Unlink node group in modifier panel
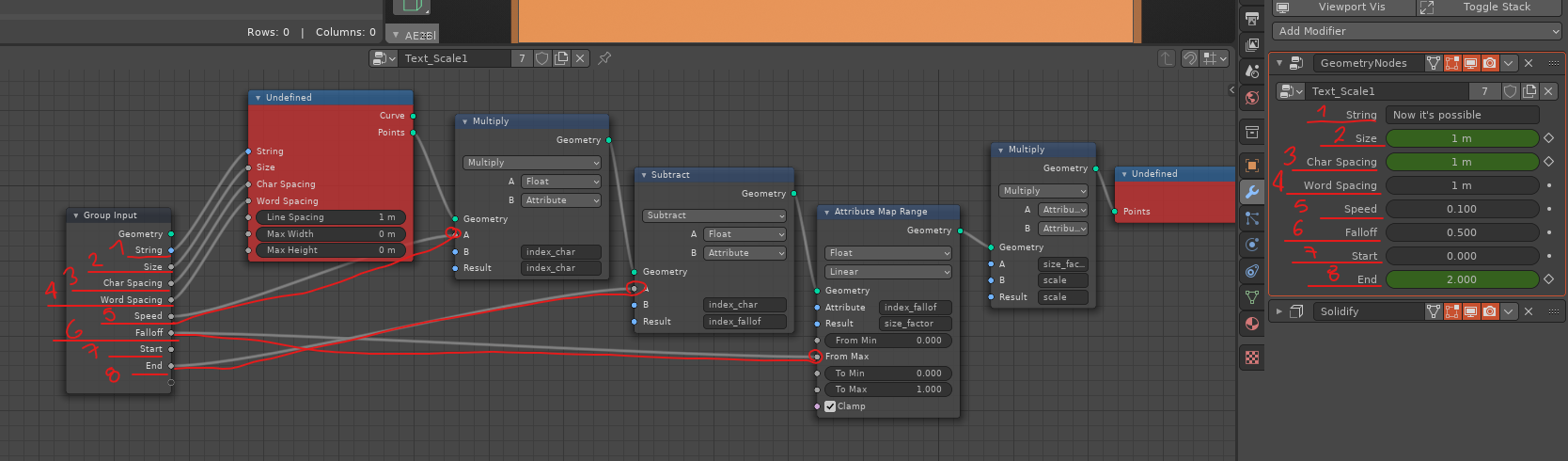The width and height of the screenshot is (1568, 461). [x=1548, y=91]
